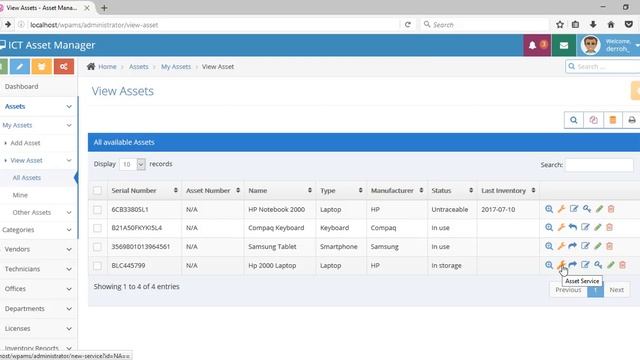Open the Display records count dropdown

[x=132, y=164]
